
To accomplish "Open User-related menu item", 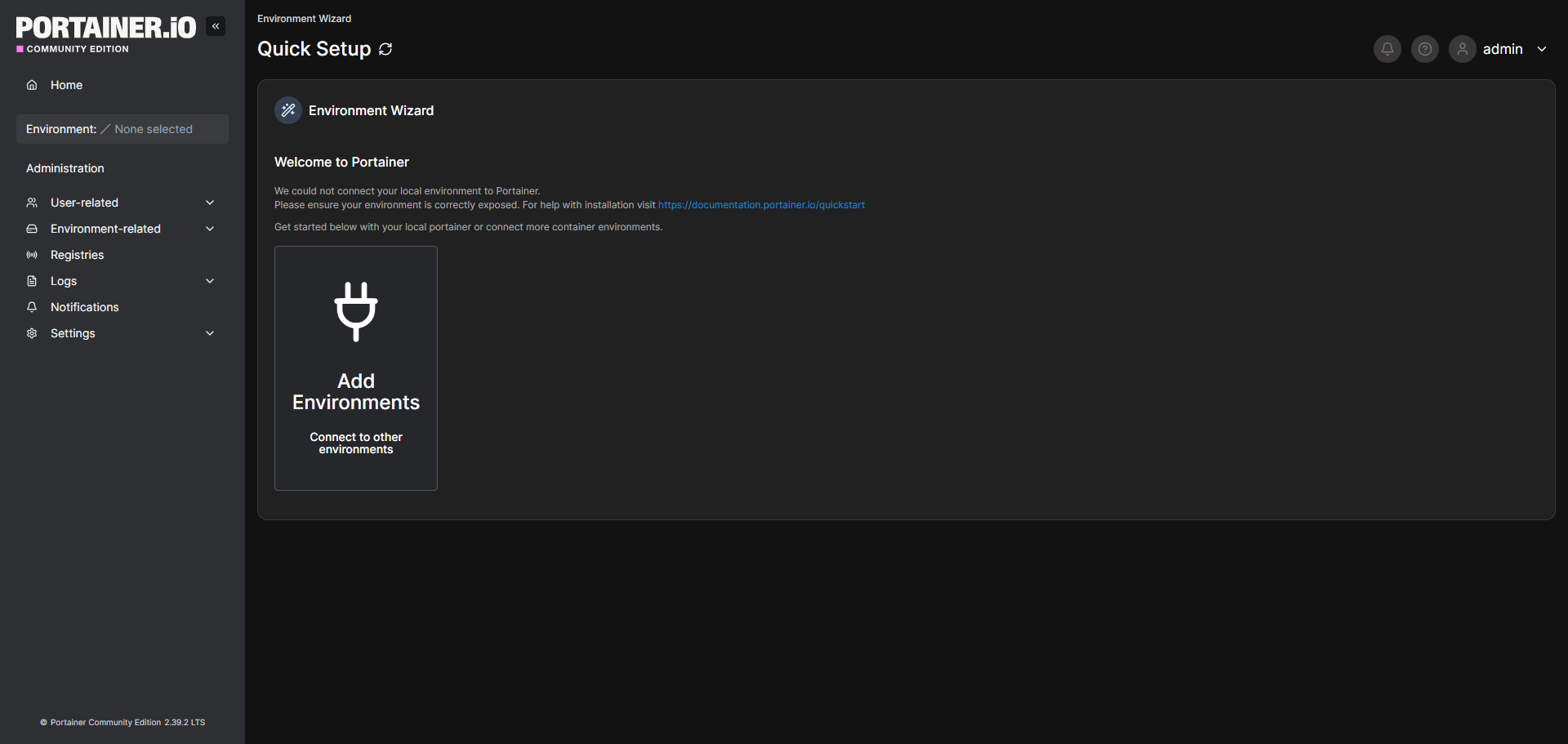I will pos(122,203).
